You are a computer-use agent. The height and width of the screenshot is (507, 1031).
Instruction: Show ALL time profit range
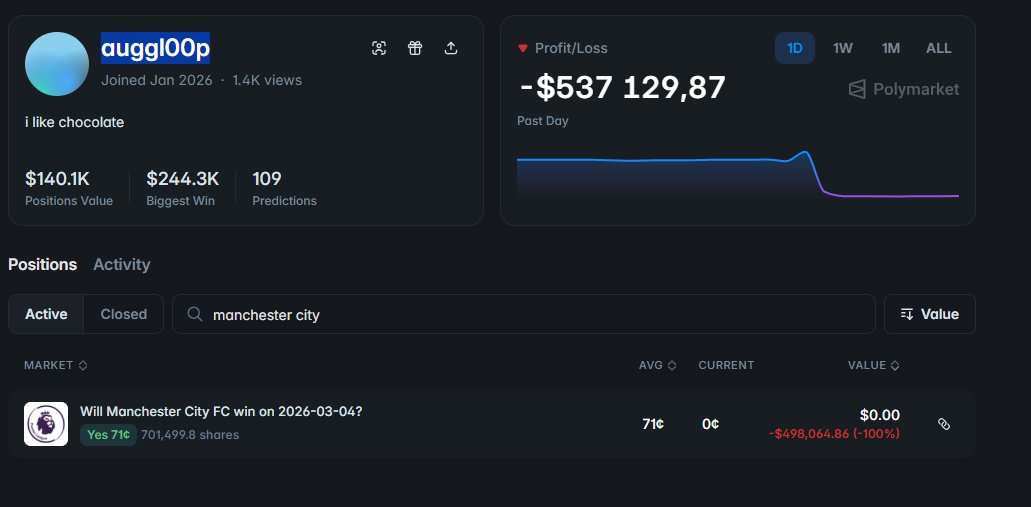(x=938, y=48)
